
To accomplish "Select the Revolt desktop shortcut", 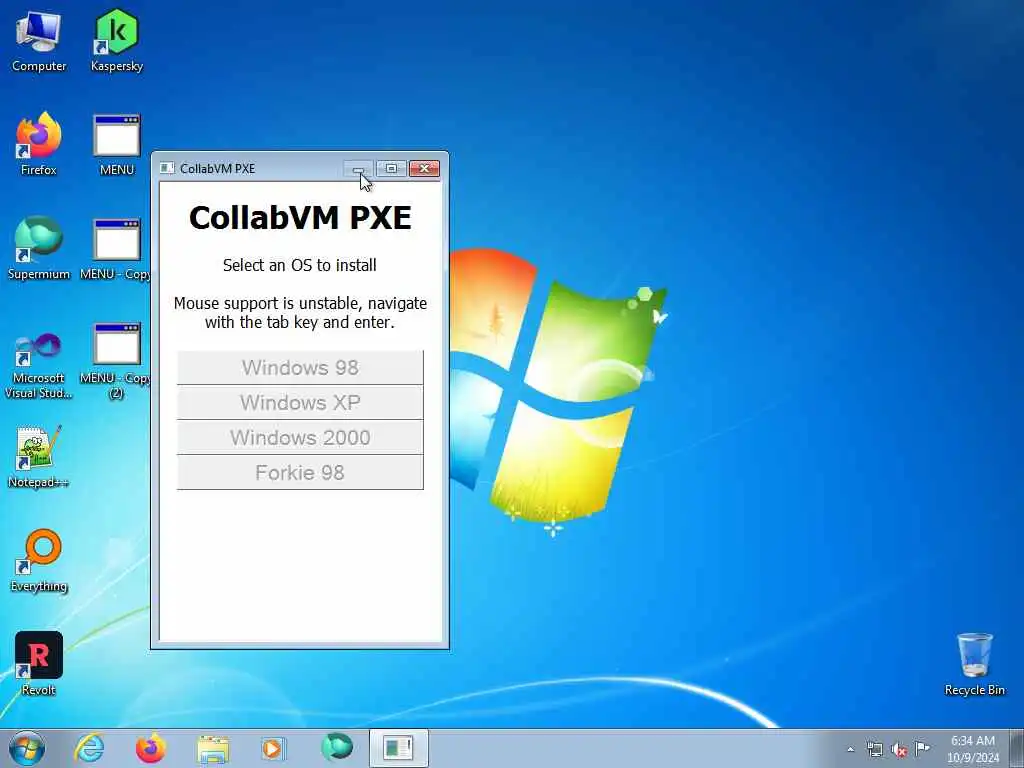I will click(39, 664).
